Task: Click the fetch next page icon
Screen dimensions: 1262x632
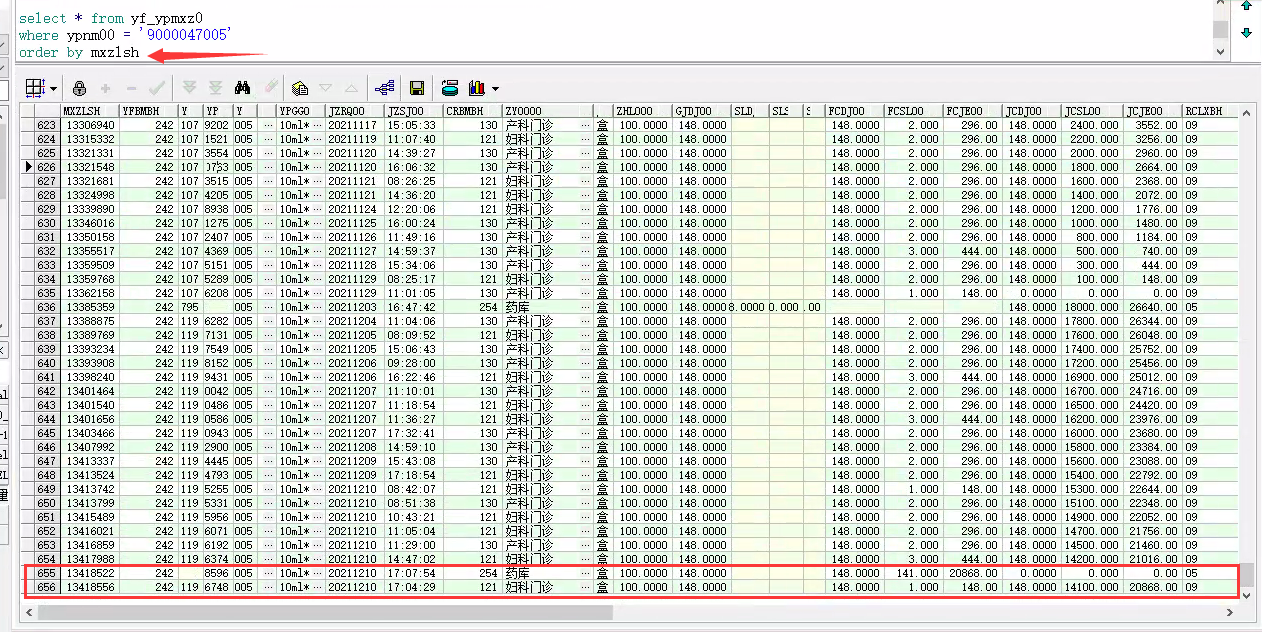Action: point(190,88)
